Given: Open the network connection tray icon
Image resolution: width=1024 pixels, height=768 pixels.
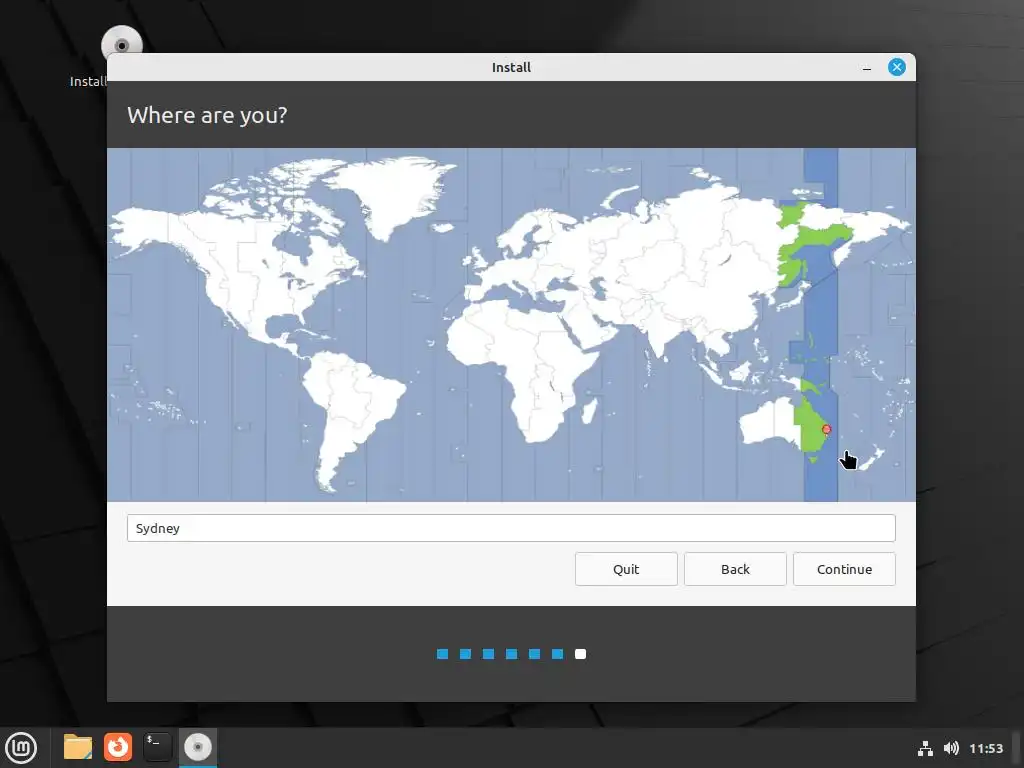Looking at the screenshot, I should (x=925, y=748).
